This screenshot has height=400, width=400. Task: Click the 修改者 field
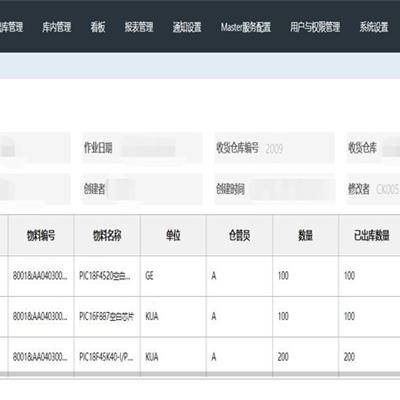pyautogui.click(x=373, y=189)
